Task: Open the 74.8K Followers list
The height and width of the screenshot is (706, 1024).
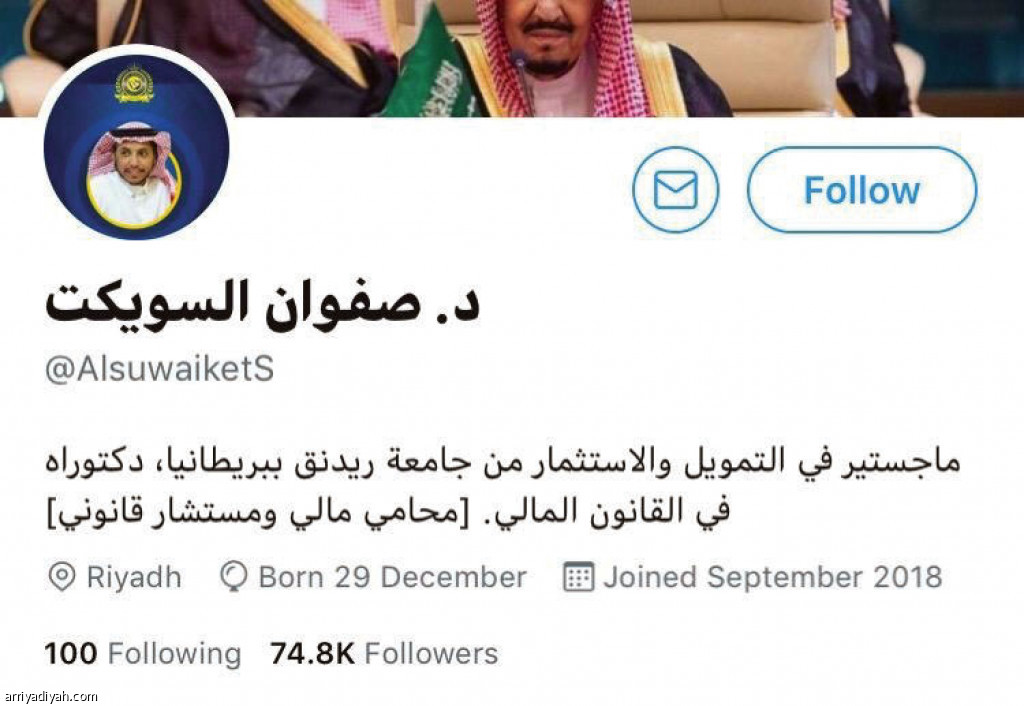Action: (x=384, y=653)
